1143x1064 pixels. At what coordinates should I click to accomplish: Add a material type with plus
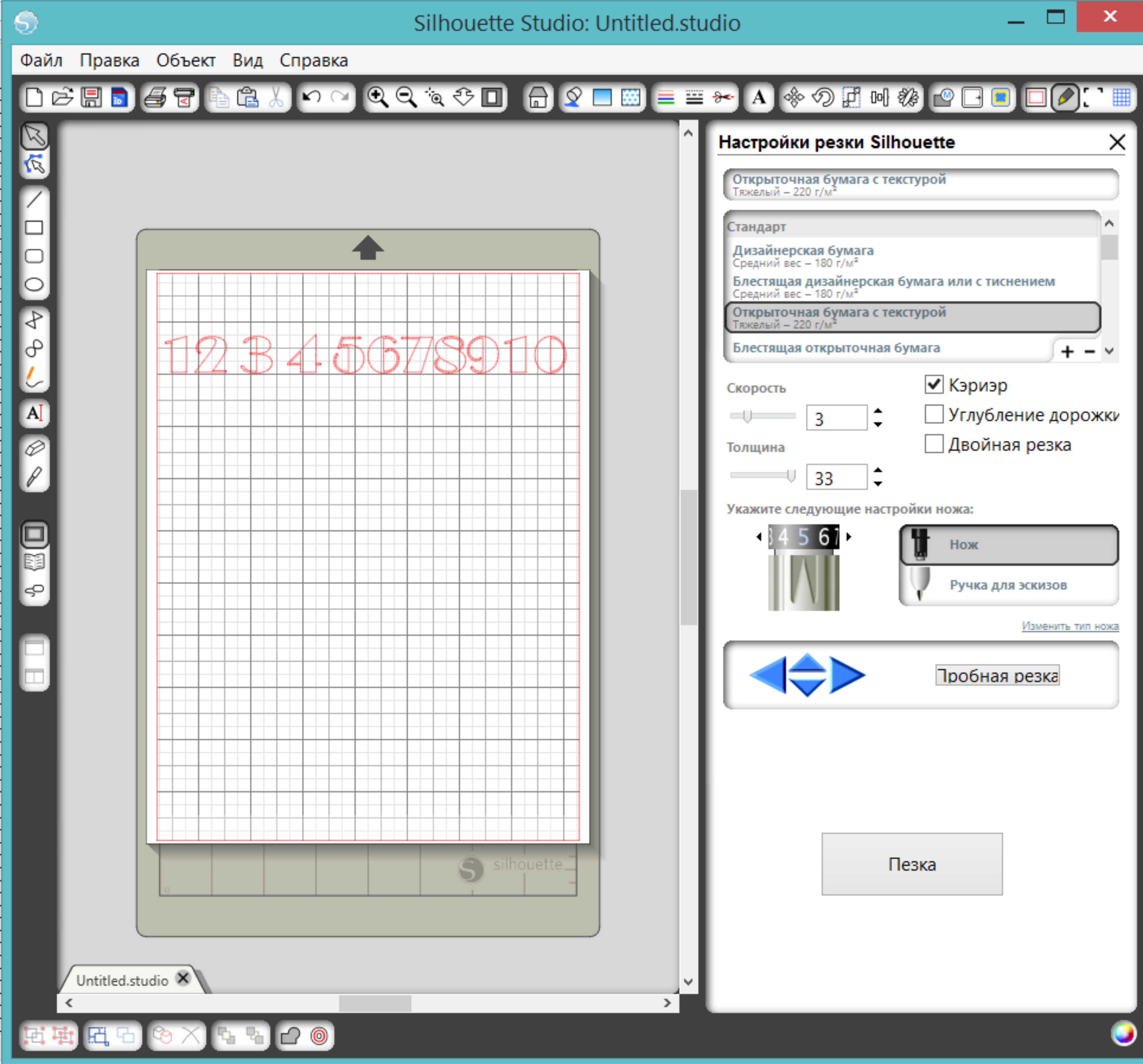[1068, 351]
